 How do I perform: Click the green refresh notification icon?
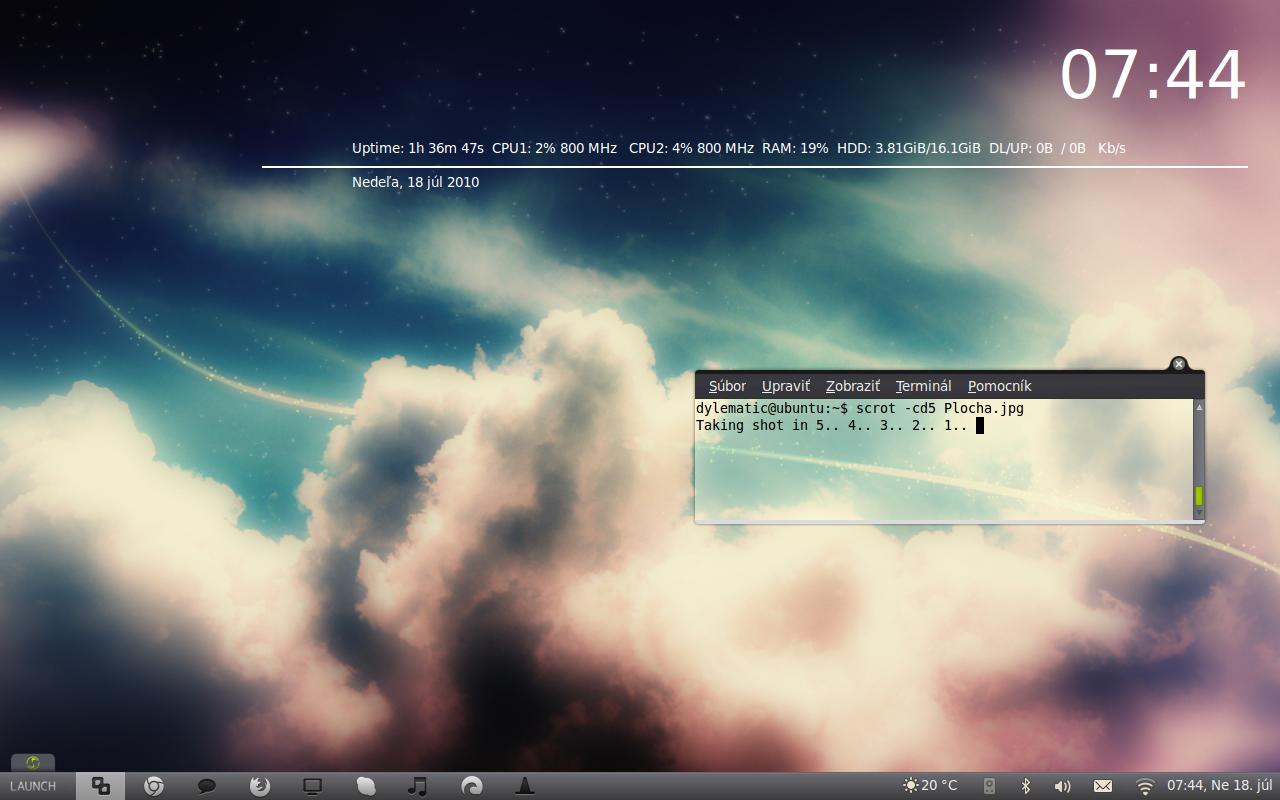click(33, 763)
